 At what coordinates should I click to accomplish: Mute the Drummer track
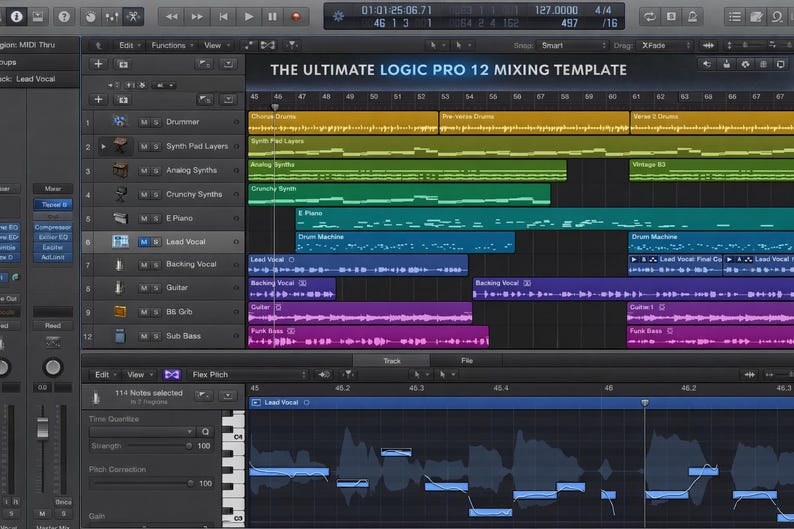(x=144, y=123)
